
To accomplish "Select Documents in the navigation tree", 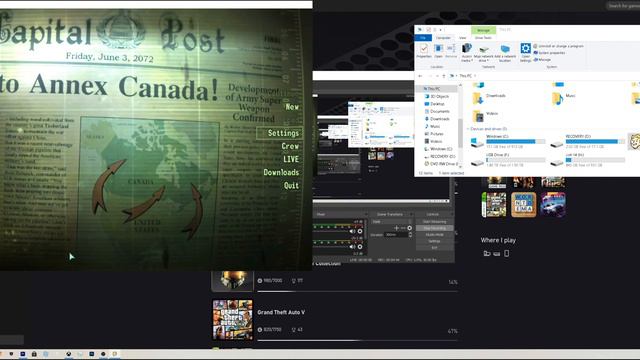I will point(437,111).
